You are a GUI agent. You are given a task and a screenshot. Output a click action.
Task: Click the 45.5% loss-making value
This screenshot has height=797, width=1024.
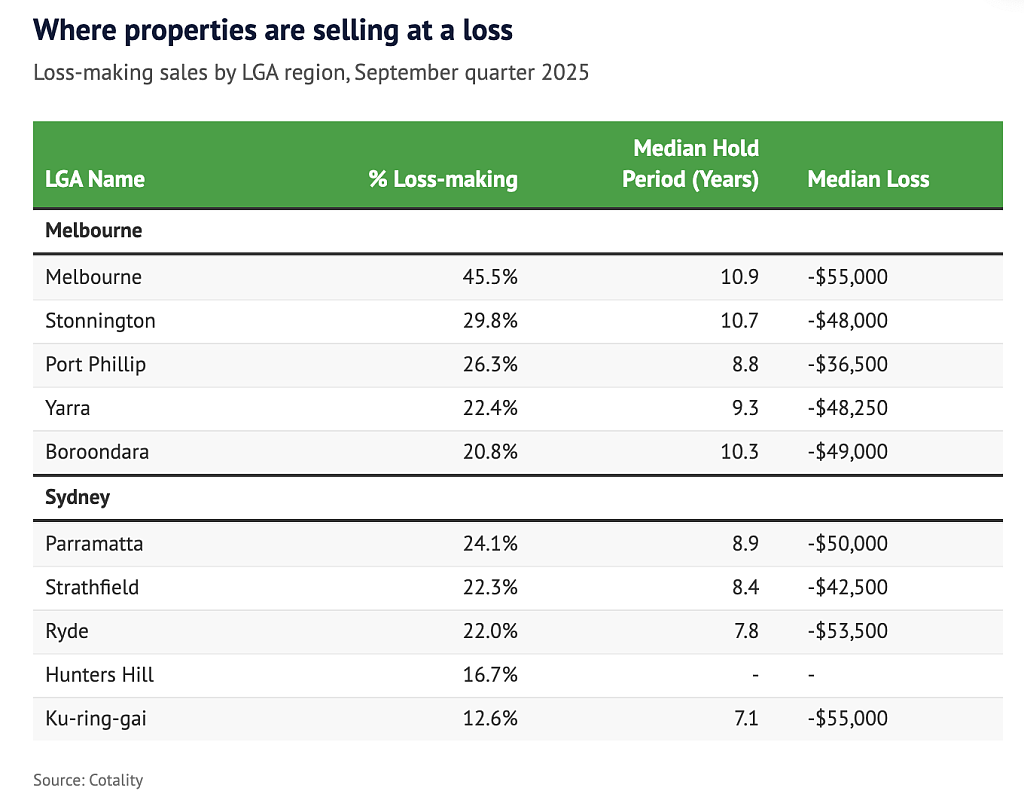(494, 277)
